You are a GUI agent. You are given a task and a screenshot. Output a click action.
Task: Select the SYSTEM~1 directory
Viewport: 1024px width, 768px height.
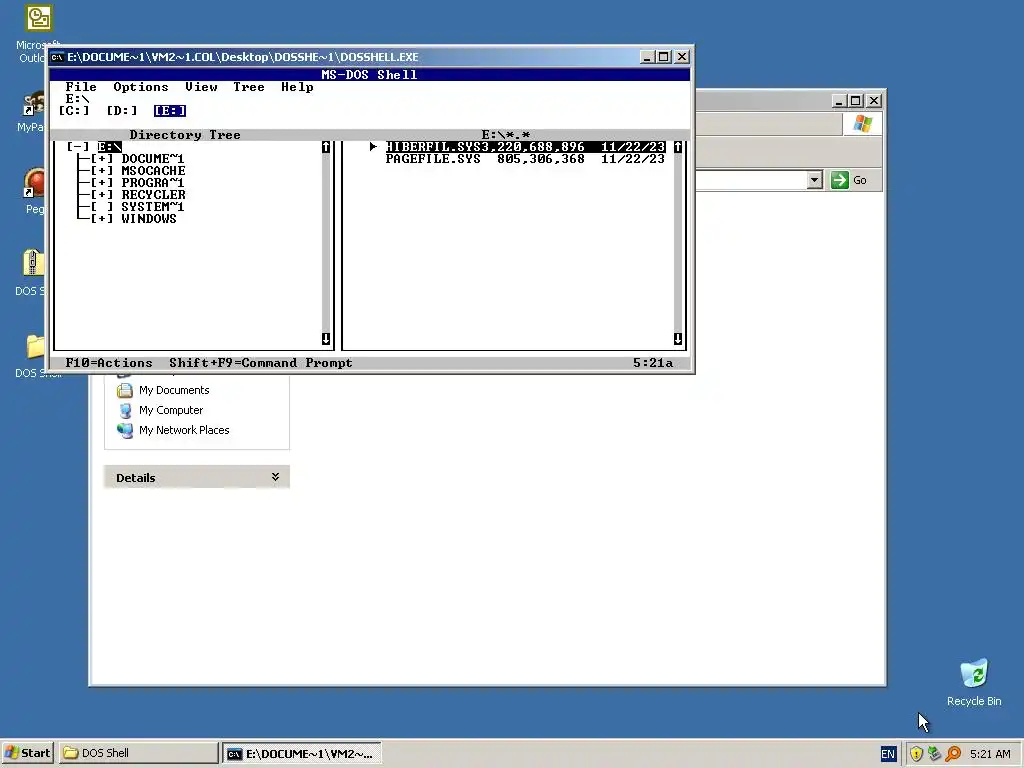pos(153,207)
